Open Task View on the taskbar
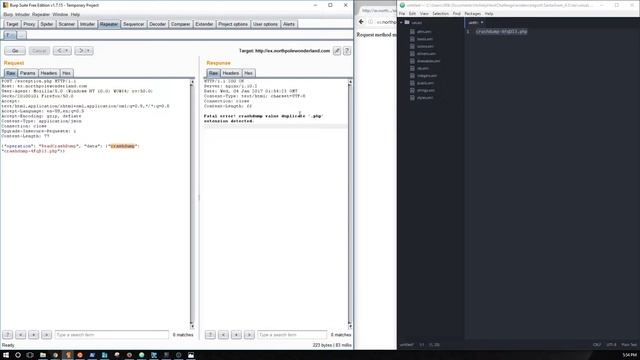This screenshot has height=360, width=640. pos(30,355)
